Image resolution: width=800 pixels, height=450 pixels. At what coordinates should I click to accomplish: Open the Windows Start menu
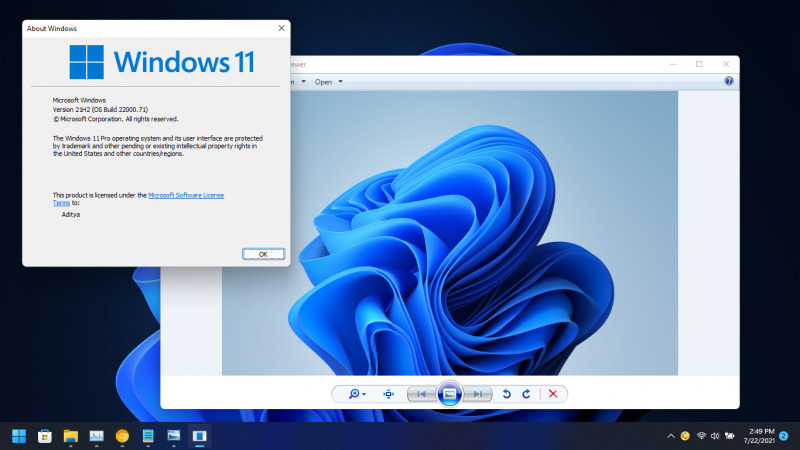click(19, 436)
